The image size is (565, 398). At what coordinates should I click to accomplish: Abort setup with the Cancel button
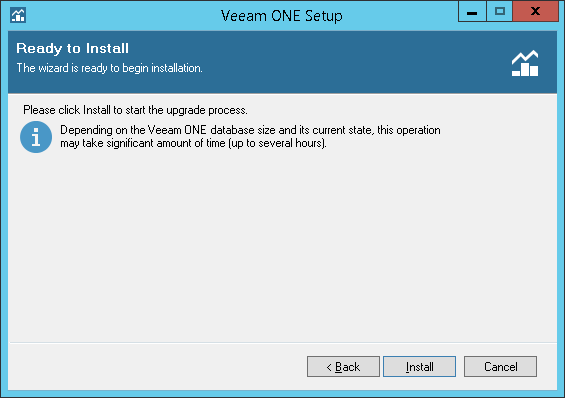(x=501, y=367)
